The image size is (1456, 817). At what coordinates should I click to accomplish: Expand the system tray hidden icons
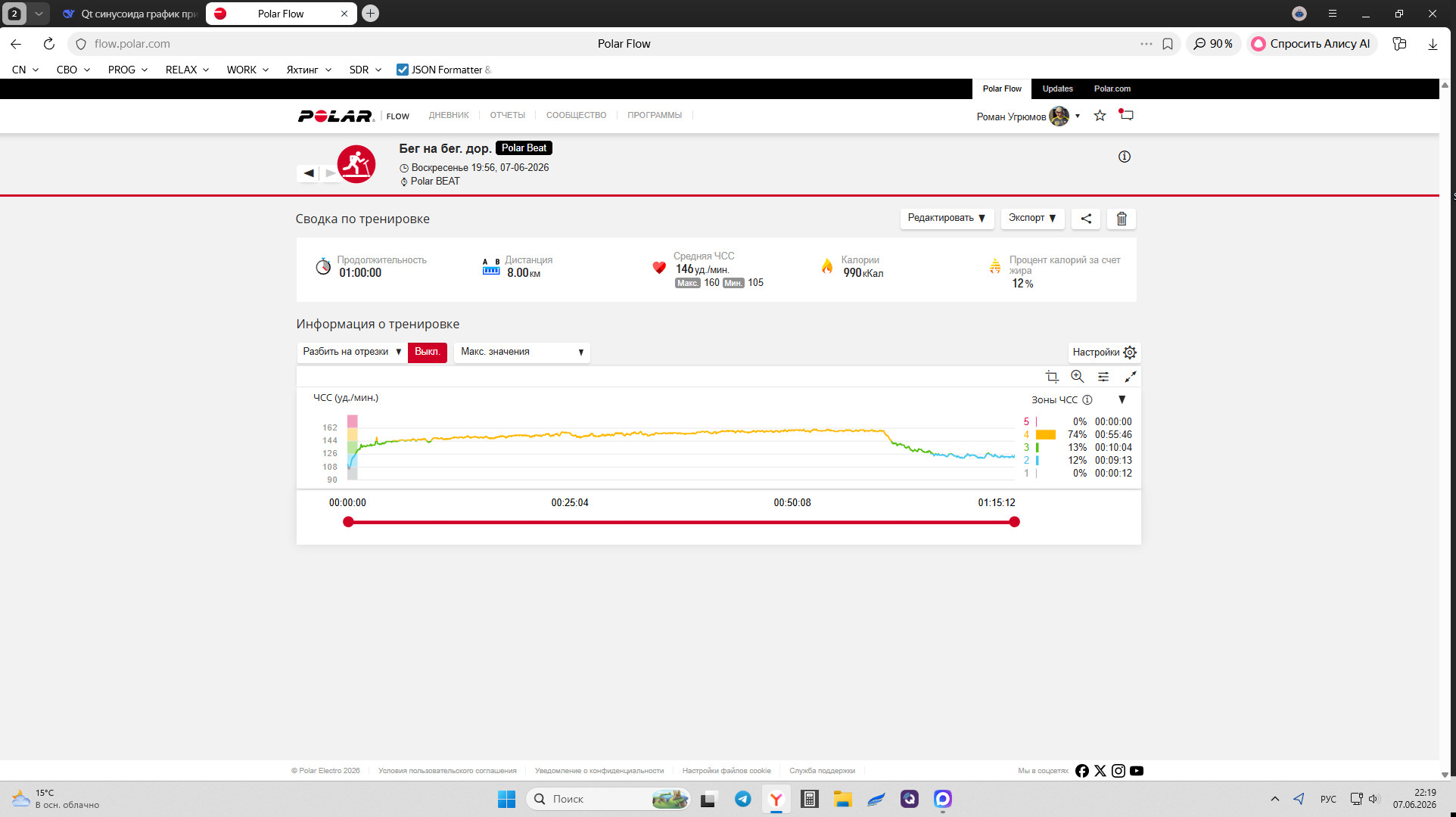[1275, 799]
